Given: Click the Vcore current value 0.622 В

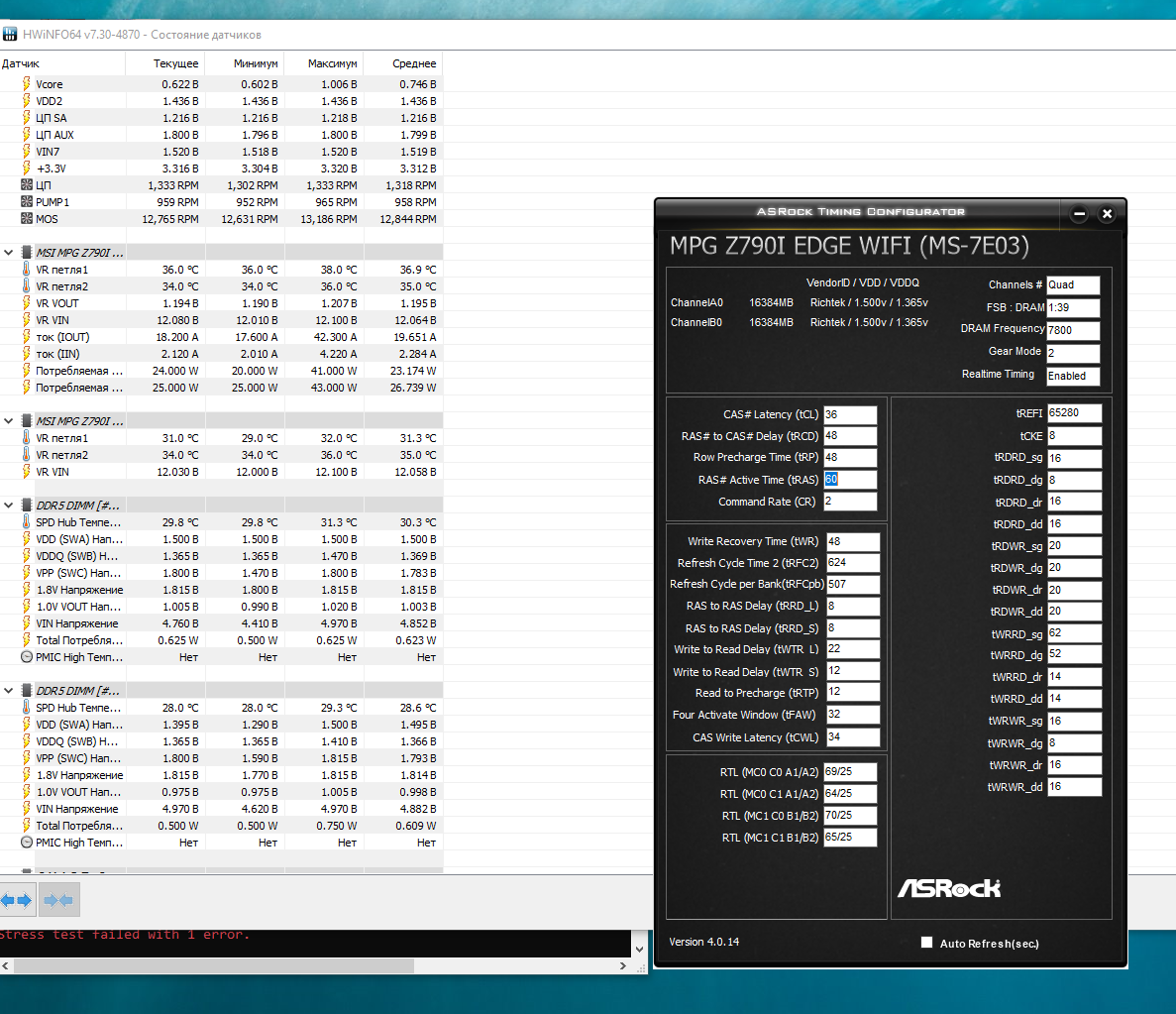Looking at the screenshot, I should pos(180,84).
